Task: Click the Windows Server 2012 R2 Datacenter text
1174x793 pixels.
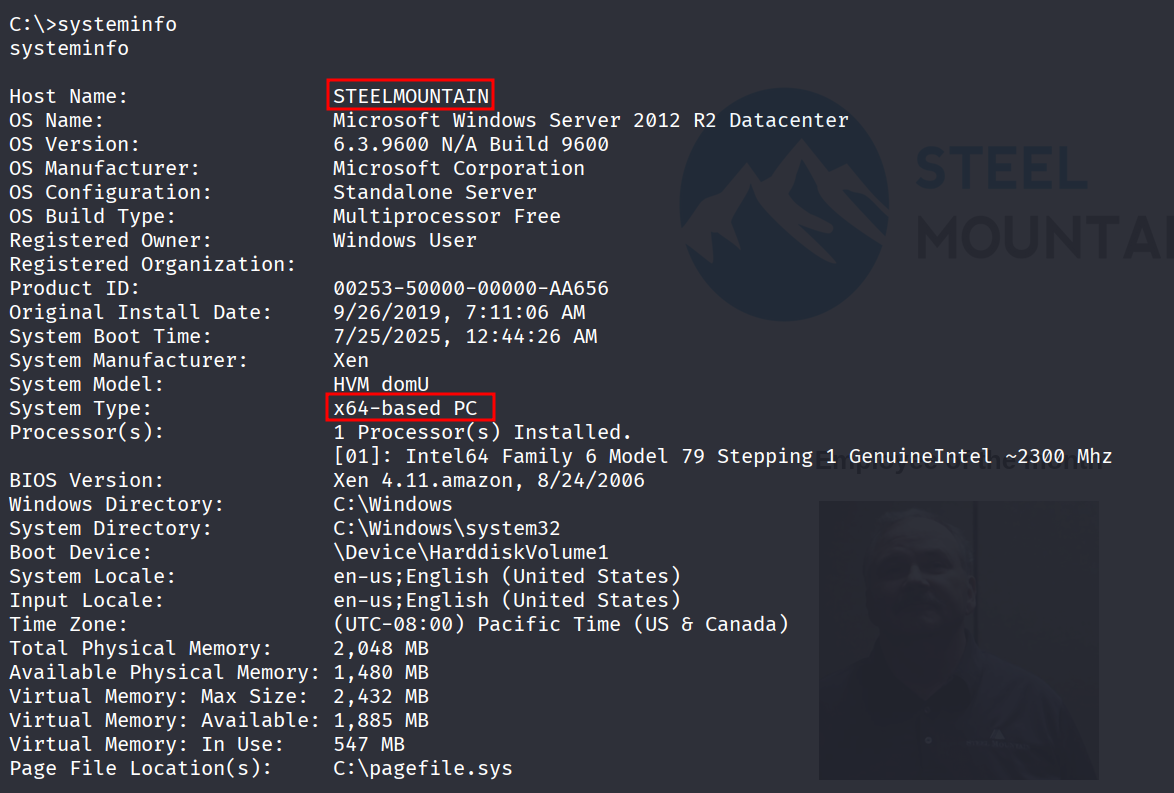Action: point(590,120)
